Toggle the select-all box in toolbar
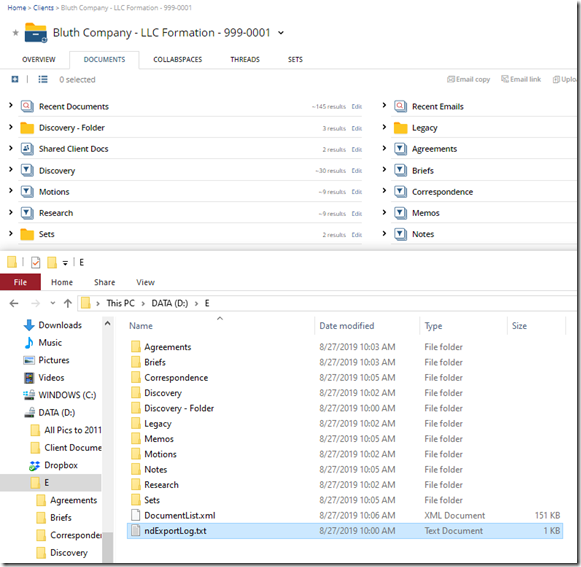581x567 pixels. pos(15,79)
